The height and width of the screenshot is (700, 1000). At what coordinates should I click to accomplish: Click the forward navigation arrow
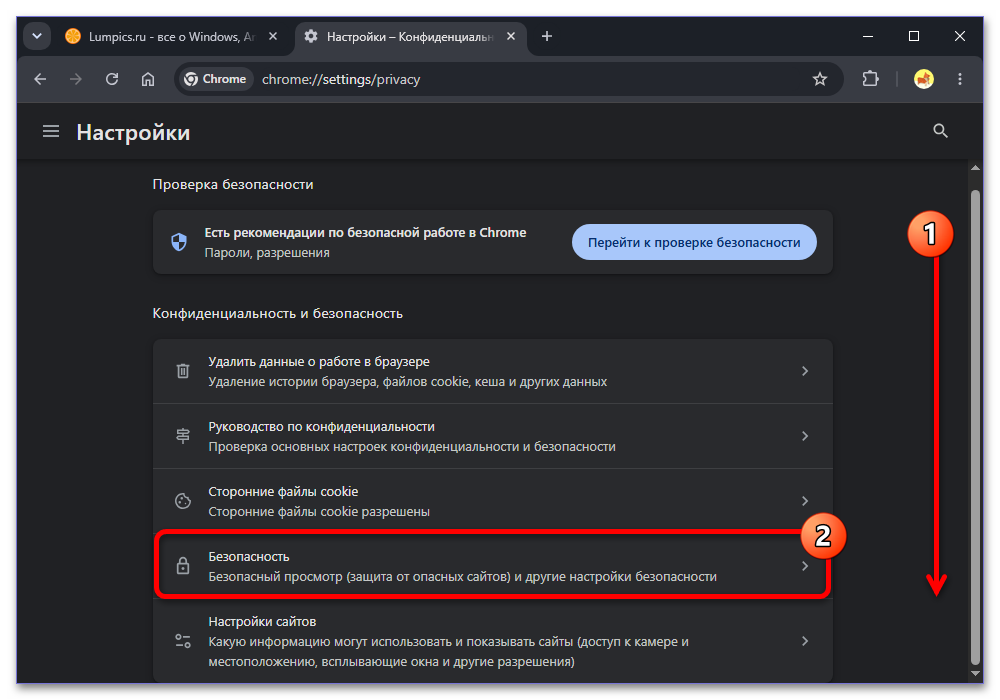pyautogui.click(x=76, y=79)
